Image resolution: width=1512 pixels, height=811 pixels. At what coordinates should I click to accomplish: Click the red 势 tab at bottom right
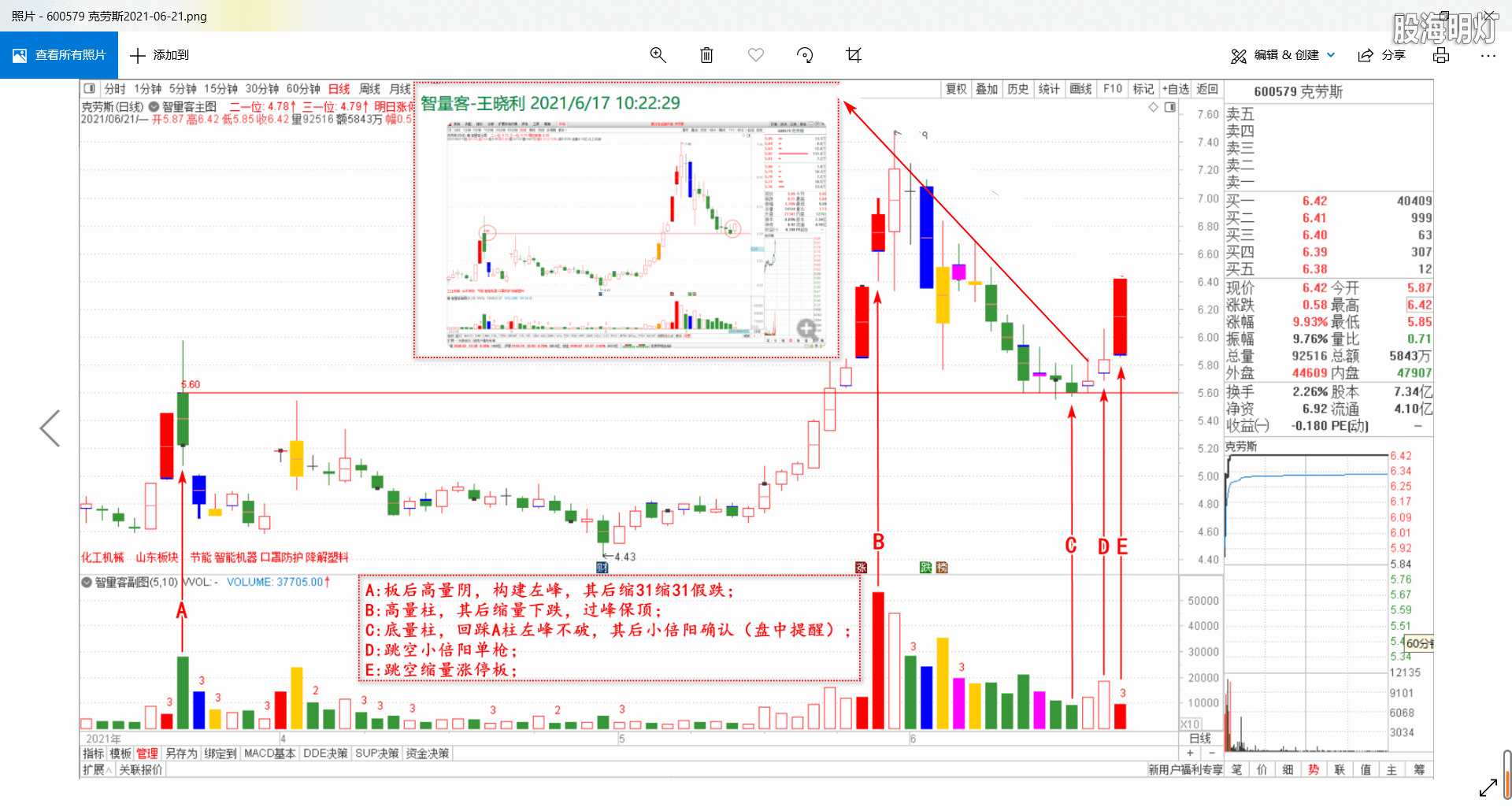pos(1314,769)
